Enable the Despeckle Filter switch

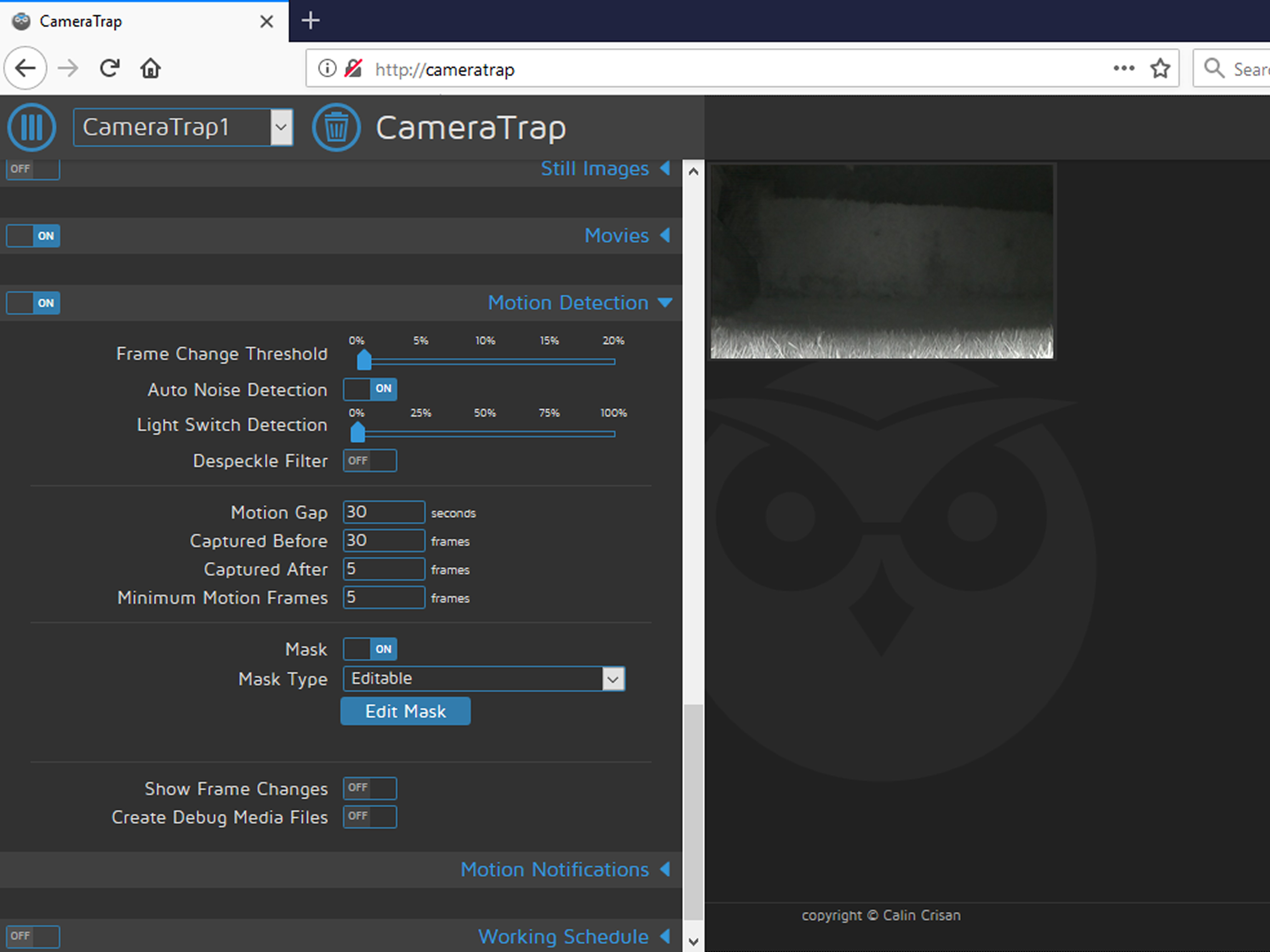[370, 461]
